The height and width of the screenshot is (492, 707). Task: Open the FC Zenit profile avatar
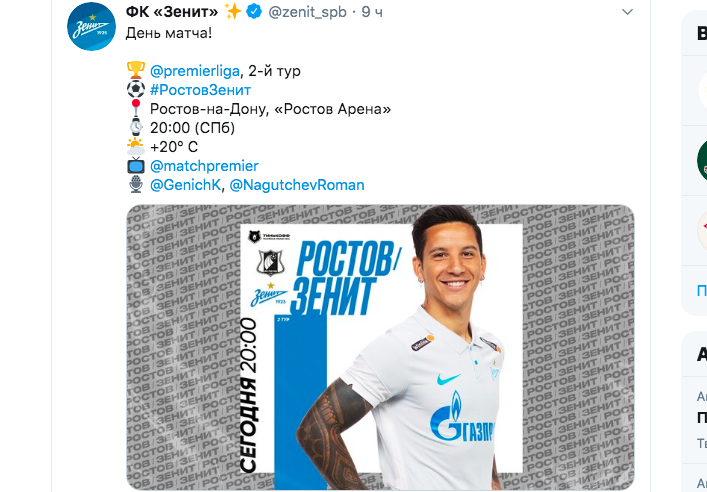[x=92, y=26]
